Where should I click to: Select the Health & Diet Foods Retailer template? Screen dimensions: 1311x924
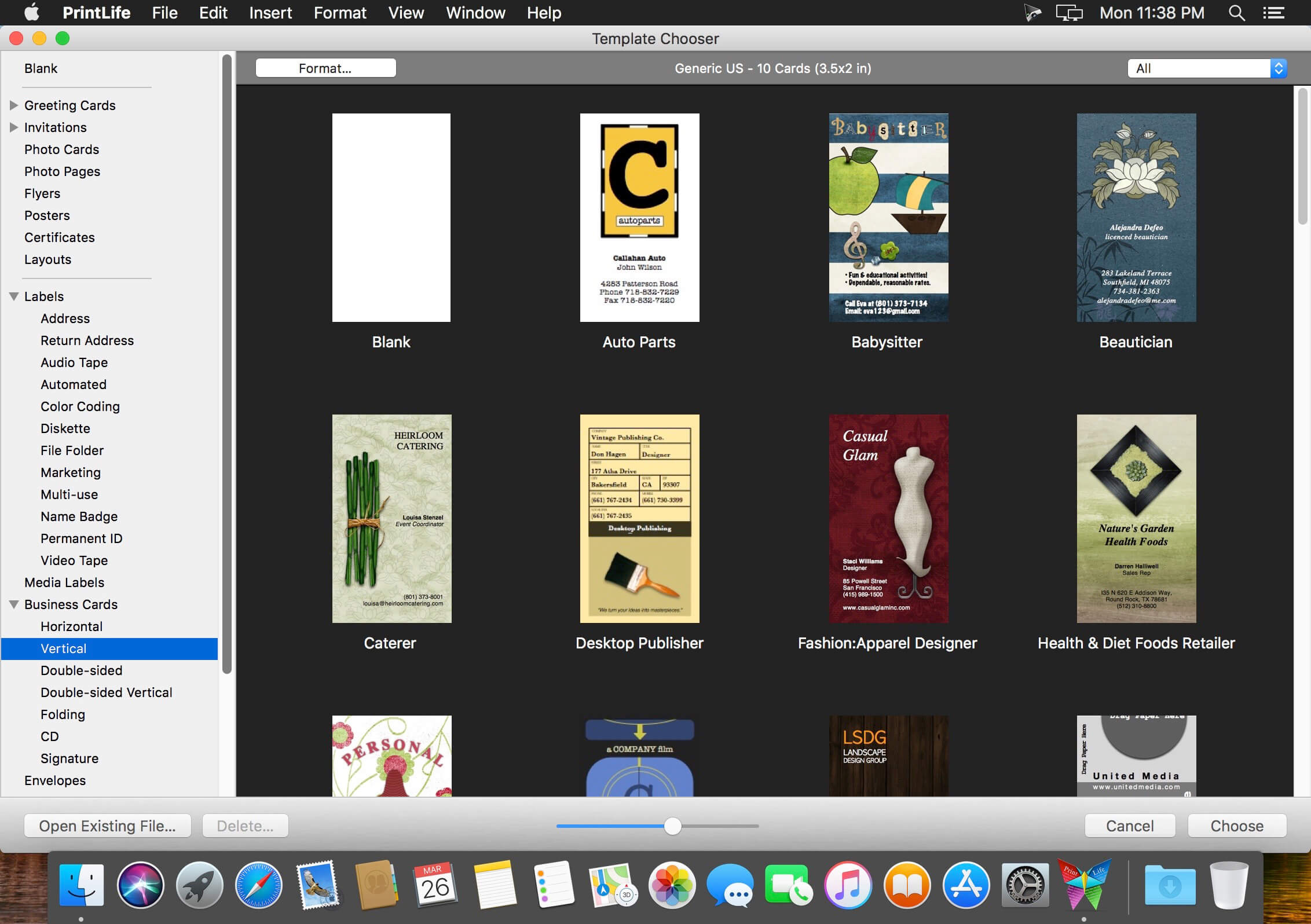coord(1136,519)
